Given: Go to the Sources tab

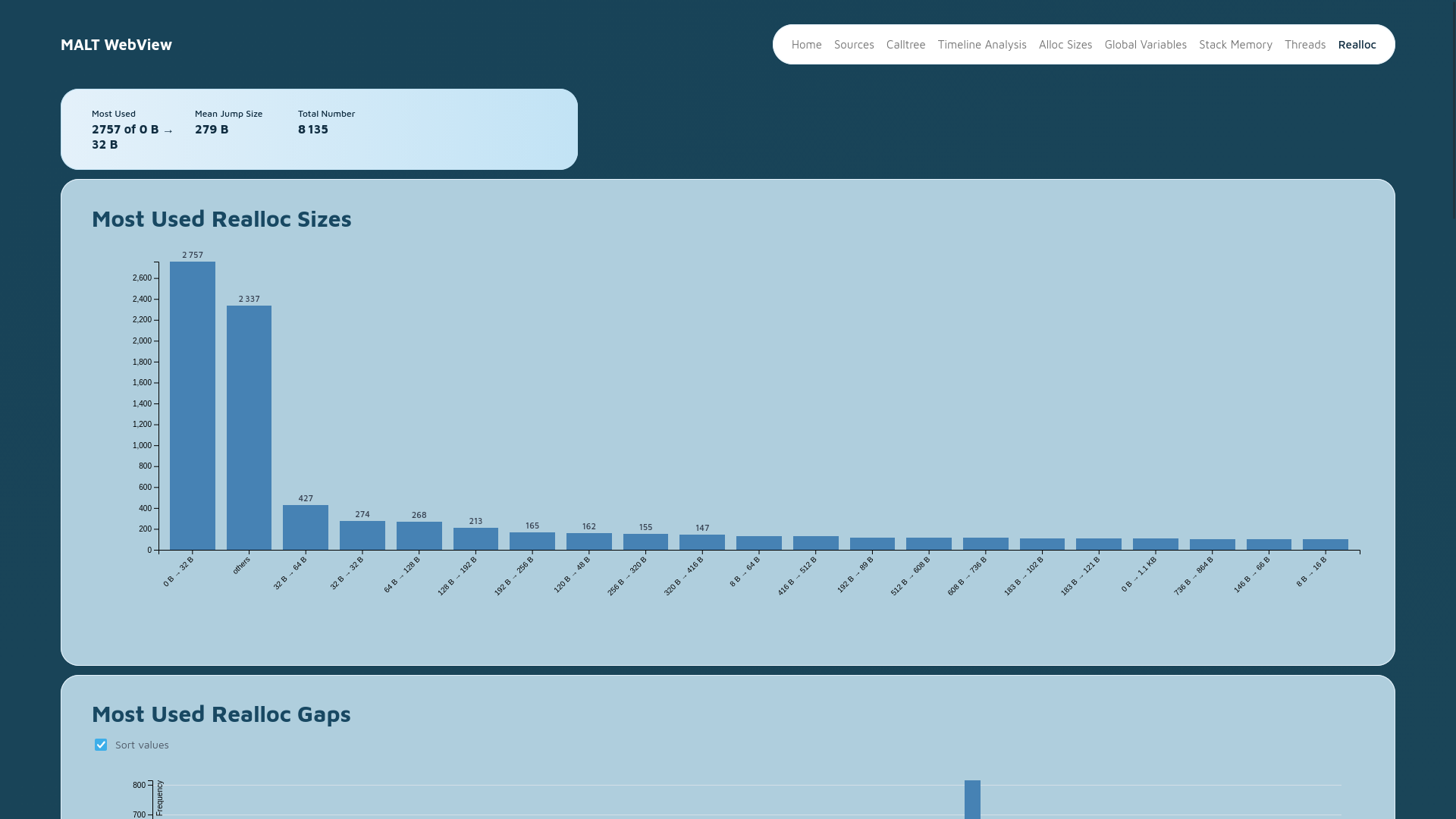Looking at the screenshot, I should tap(854, 45).
